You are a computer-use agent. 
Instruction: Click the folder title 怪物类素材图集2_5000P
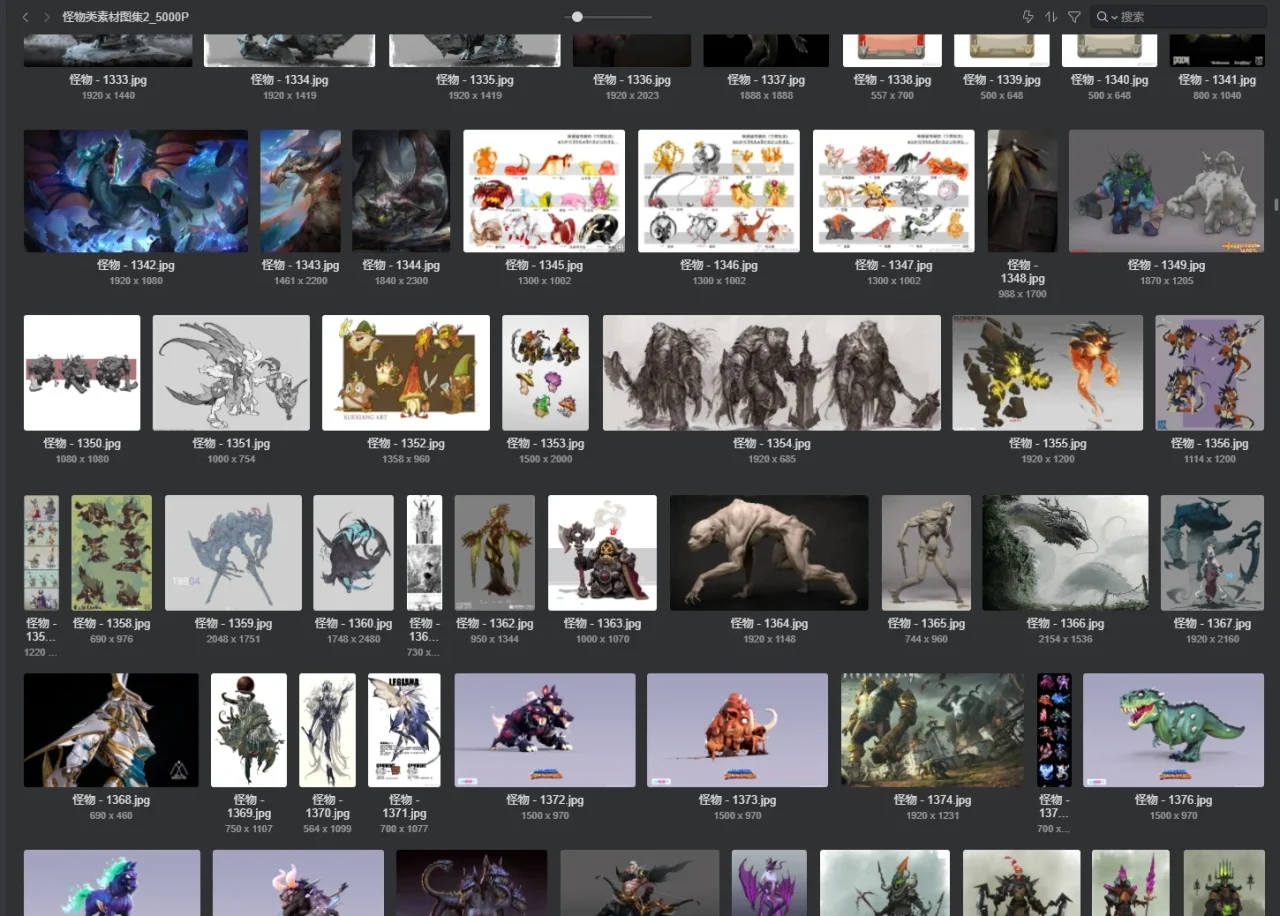pos(125,17)
